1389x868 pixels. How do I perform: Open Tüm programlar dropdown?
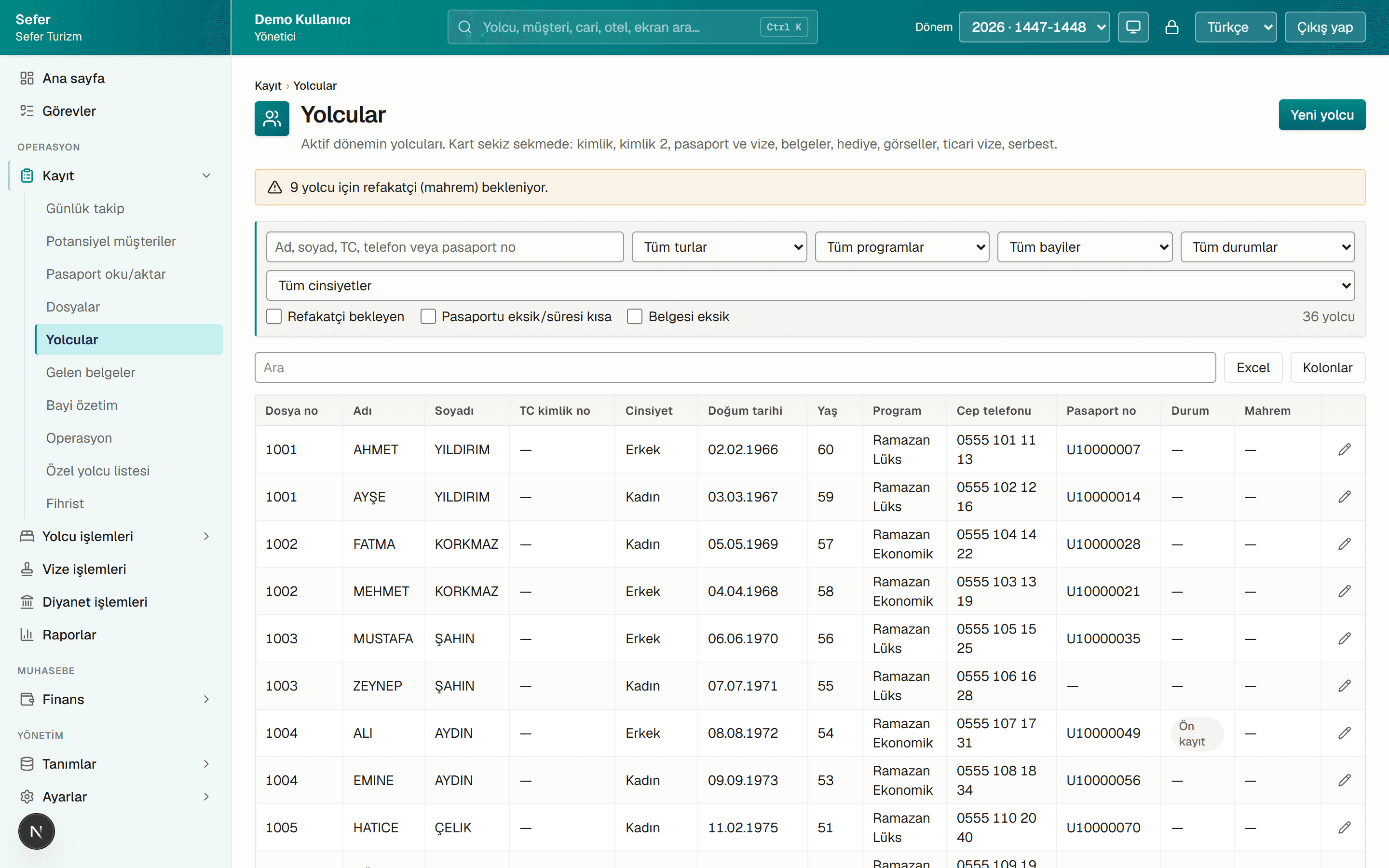[x=902, y=247]
